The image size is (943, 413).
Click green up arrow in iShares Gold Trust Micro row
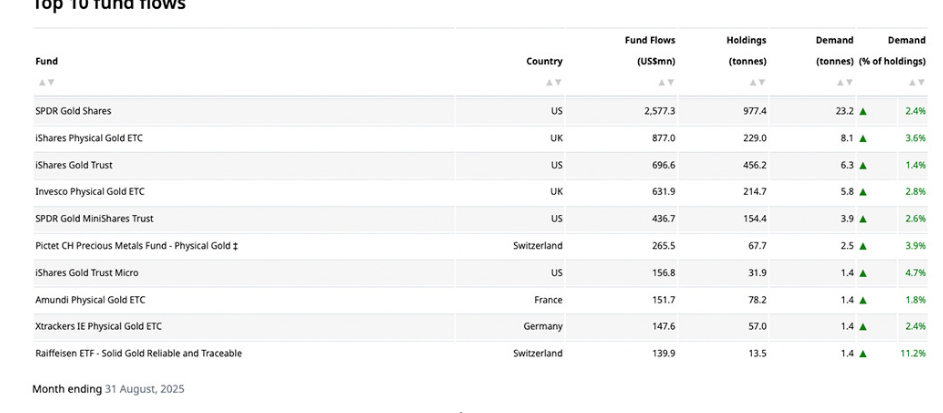coord(863,273)
